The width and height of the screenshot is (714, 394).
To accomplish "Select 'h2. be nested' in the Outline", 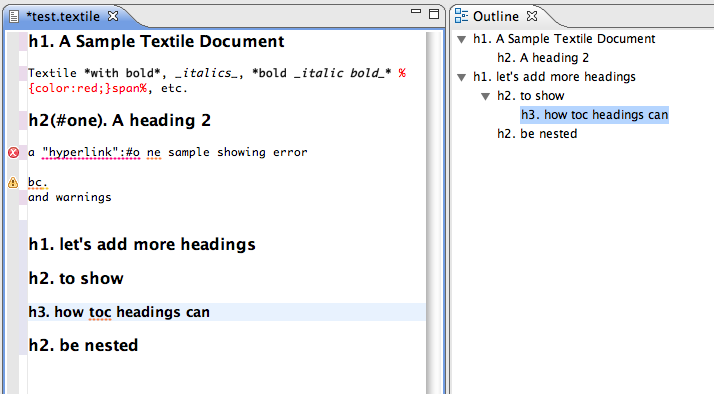I will (537, 134).
